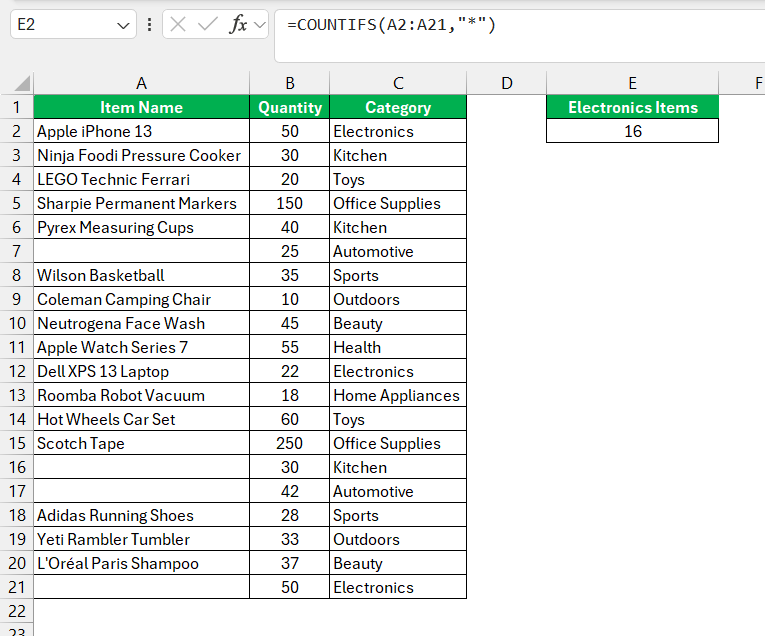The height and width of the screenshot is (636, 765).
Task: Click quantity 250 in column B
Action: point(290,443)
